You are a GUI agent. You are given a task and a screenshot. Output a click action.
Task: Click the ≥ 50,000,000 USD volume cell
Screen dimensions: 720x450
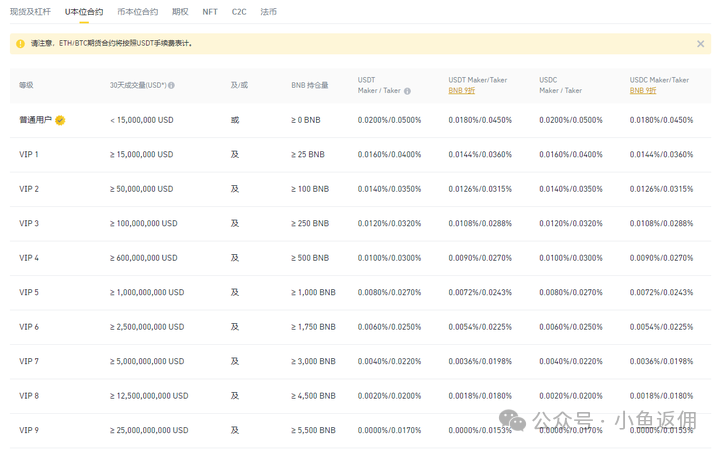click(x=141, y=189)
